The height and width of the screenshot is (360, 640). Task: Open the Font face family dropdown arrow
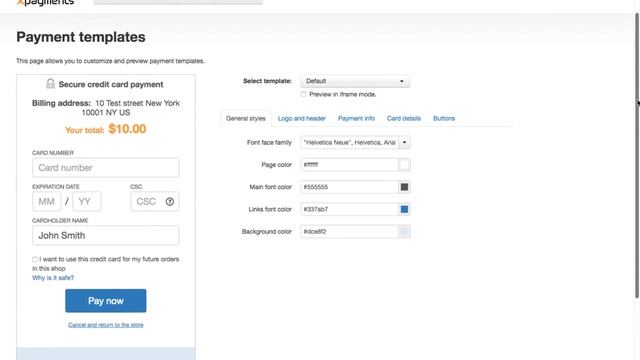(x=404, y=142)
